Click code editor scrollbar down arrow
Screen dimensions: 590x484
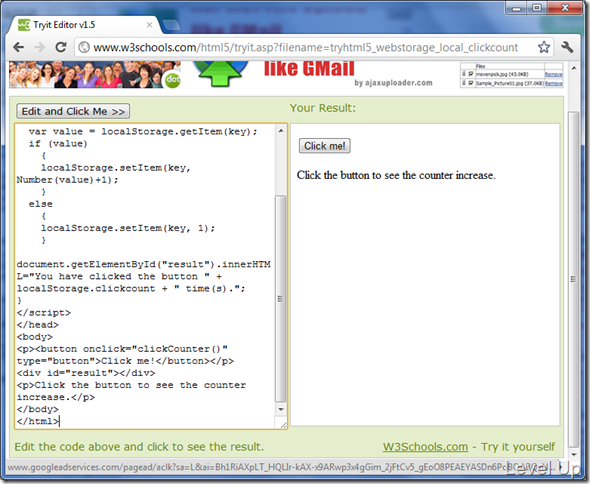281,409
